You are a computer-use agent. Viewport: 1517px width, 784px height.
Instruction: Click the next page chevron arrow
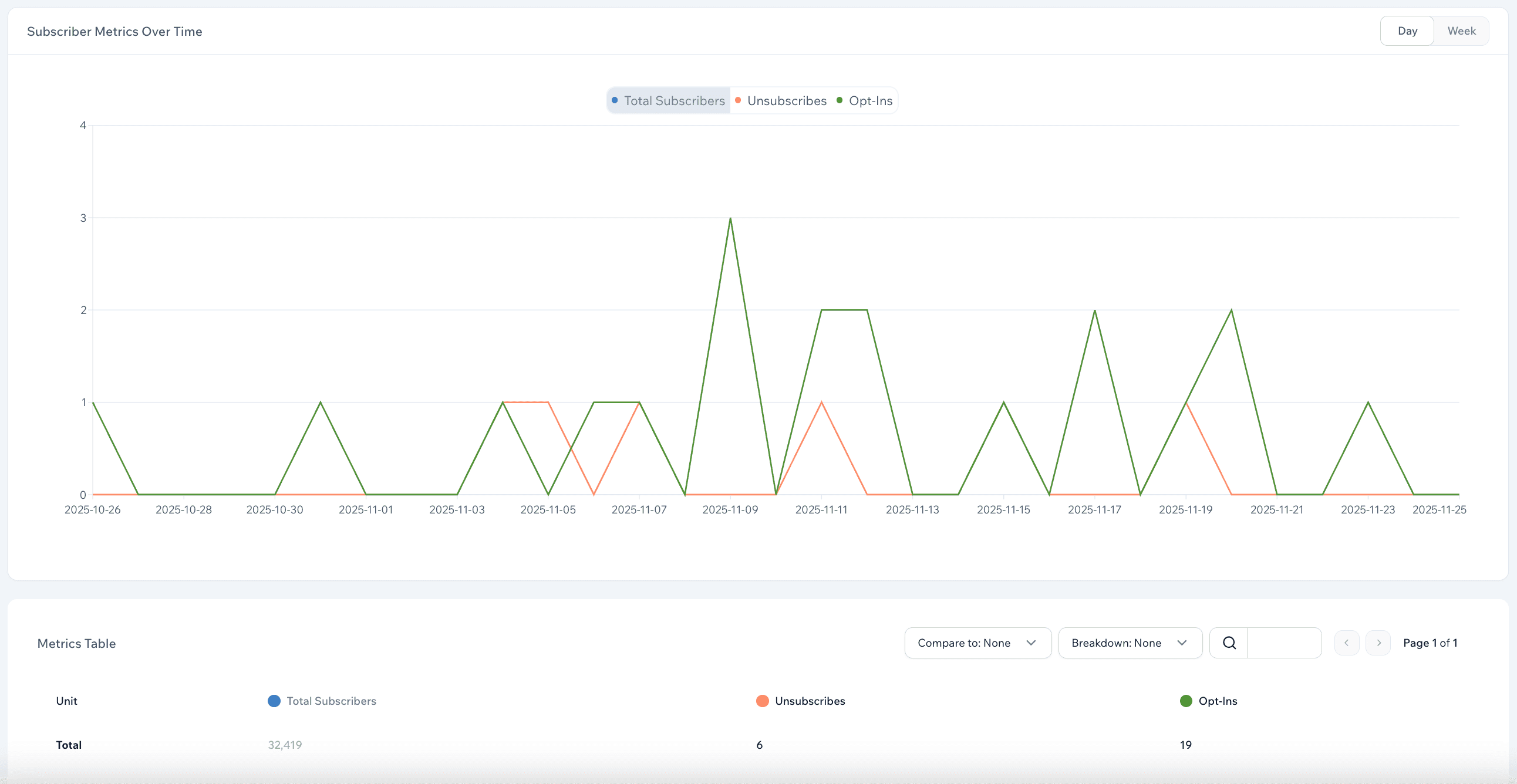(x=1378, y=643)
